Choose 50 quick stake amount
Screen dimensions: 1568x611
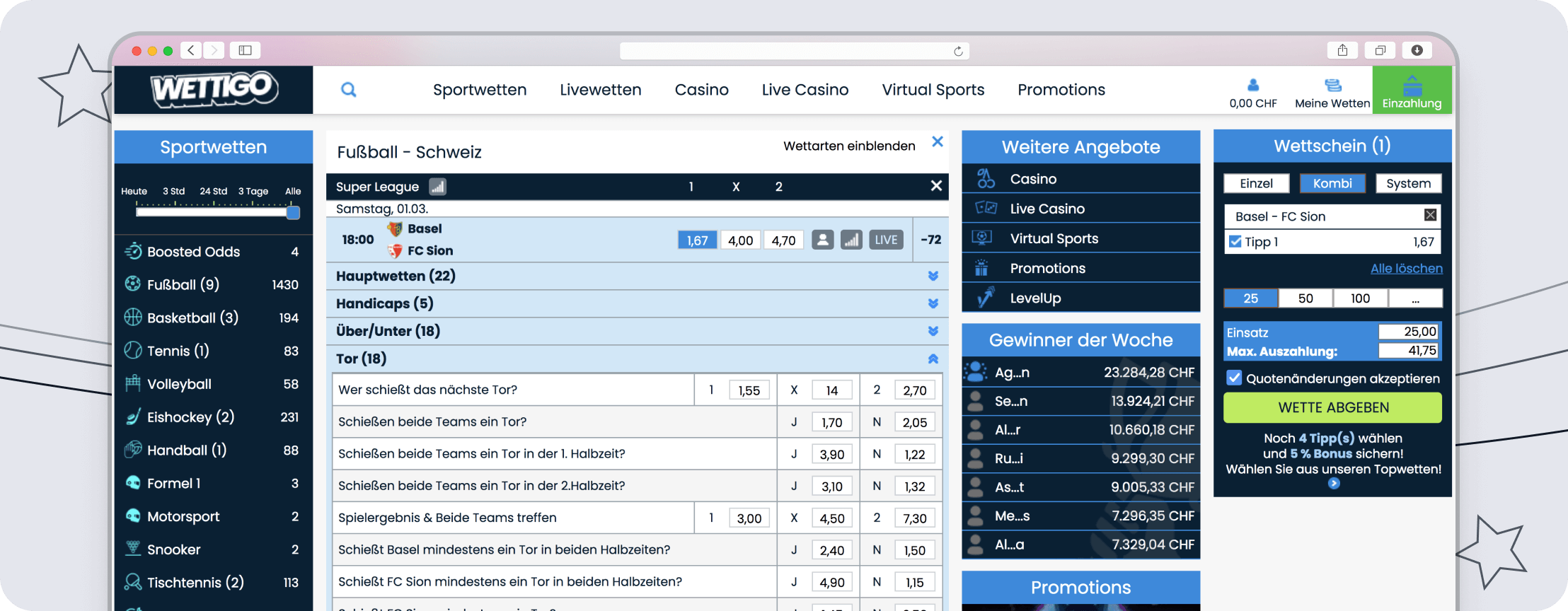1305,298
